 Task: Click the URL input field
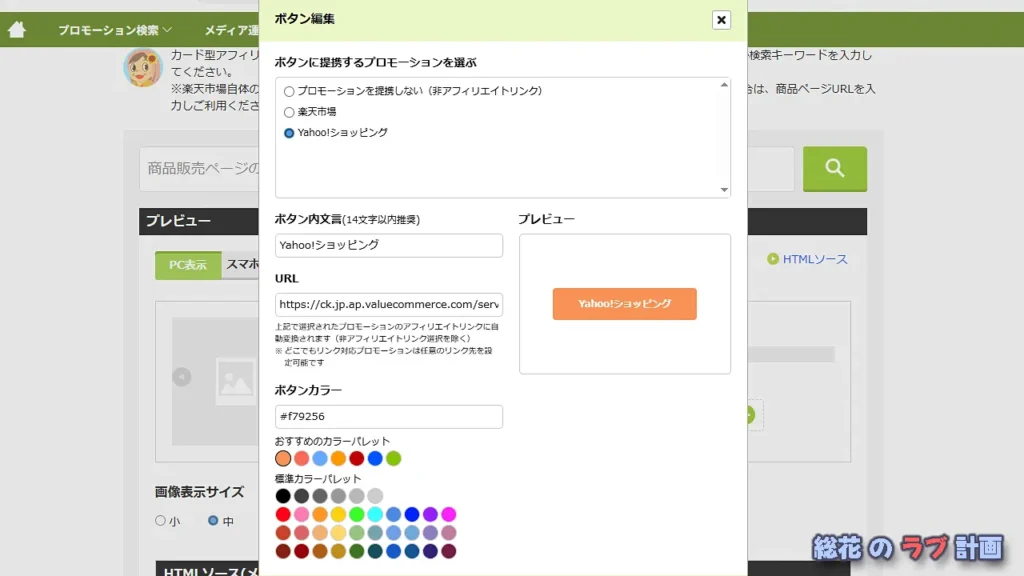(x=389, y=304)
